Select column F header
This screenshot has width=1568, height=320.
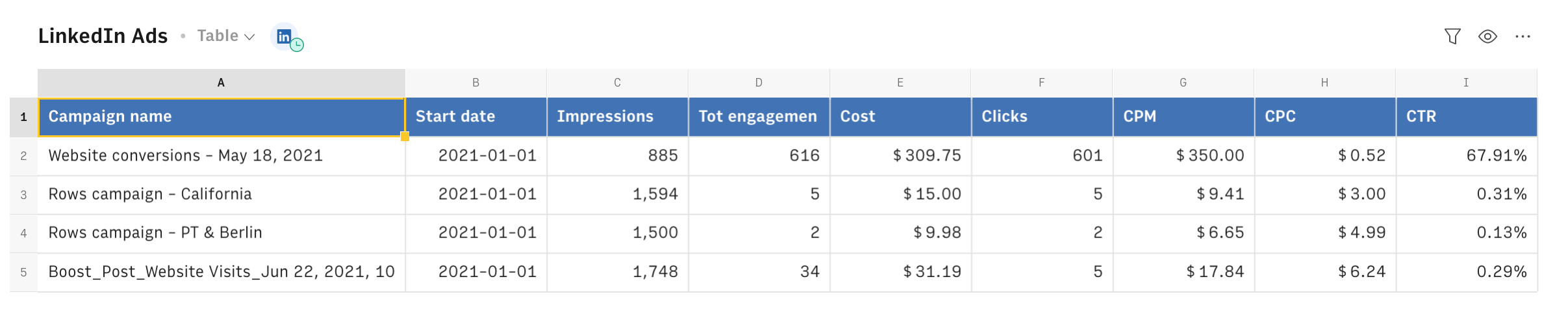pos(1042,83)
